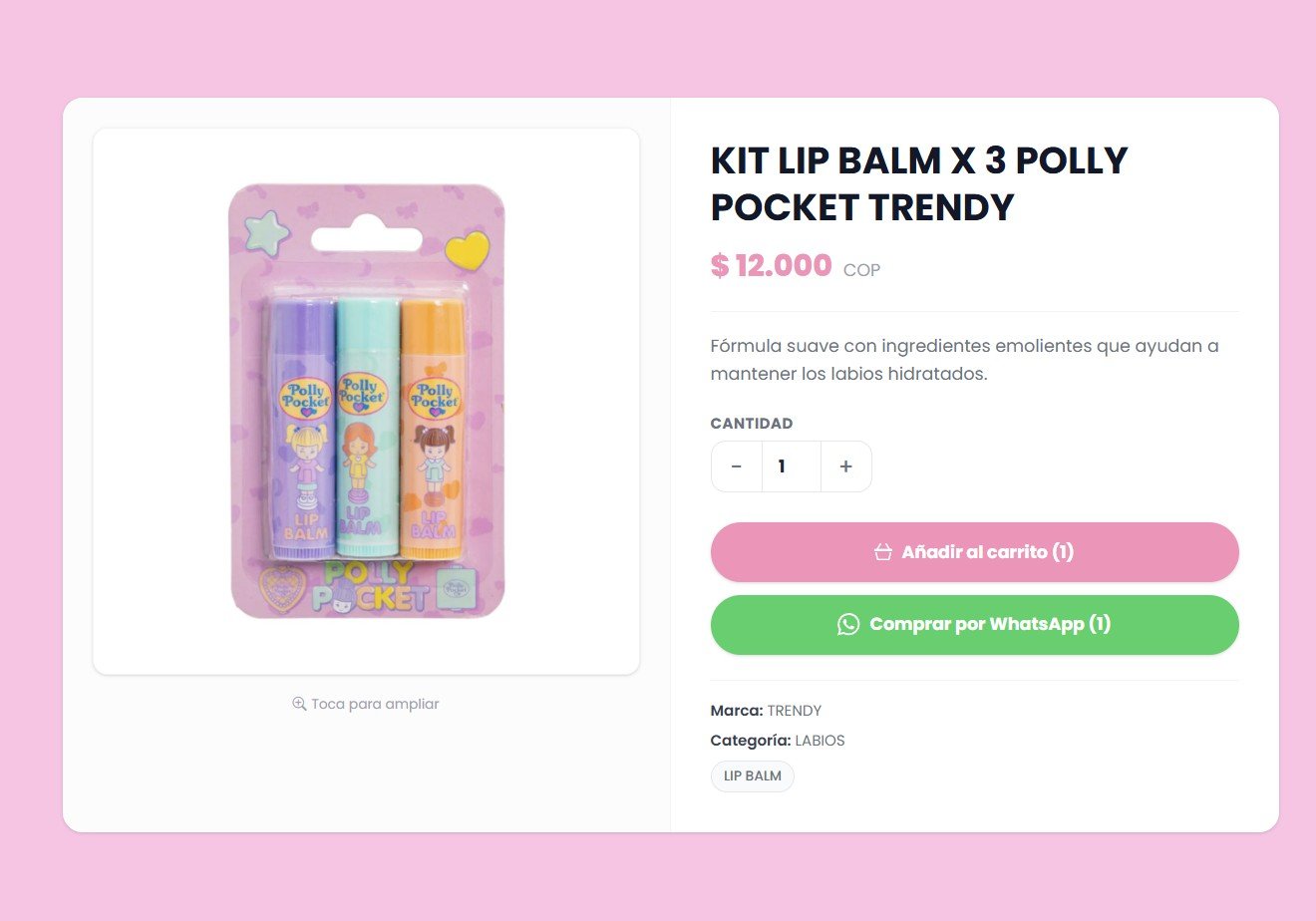1316x921 pixels.
Task: Click the product title heading
Action: click(x=918, y=183)
